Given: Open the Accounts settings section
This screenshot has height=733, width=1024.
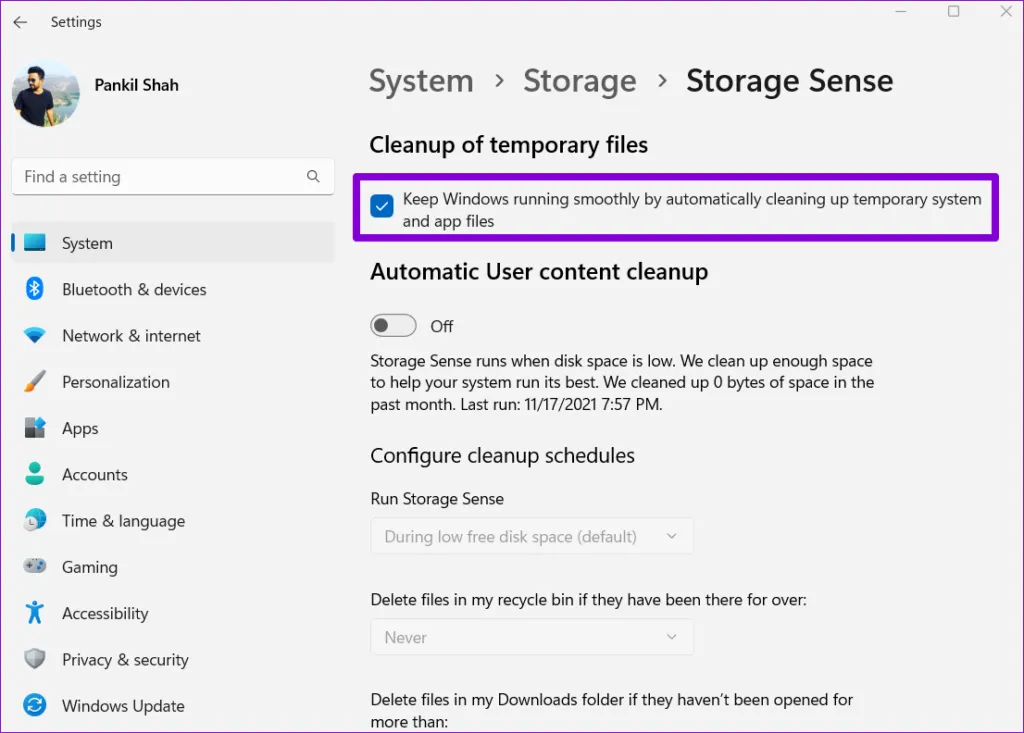Looking at the screenshot, I should coord(94,475).
